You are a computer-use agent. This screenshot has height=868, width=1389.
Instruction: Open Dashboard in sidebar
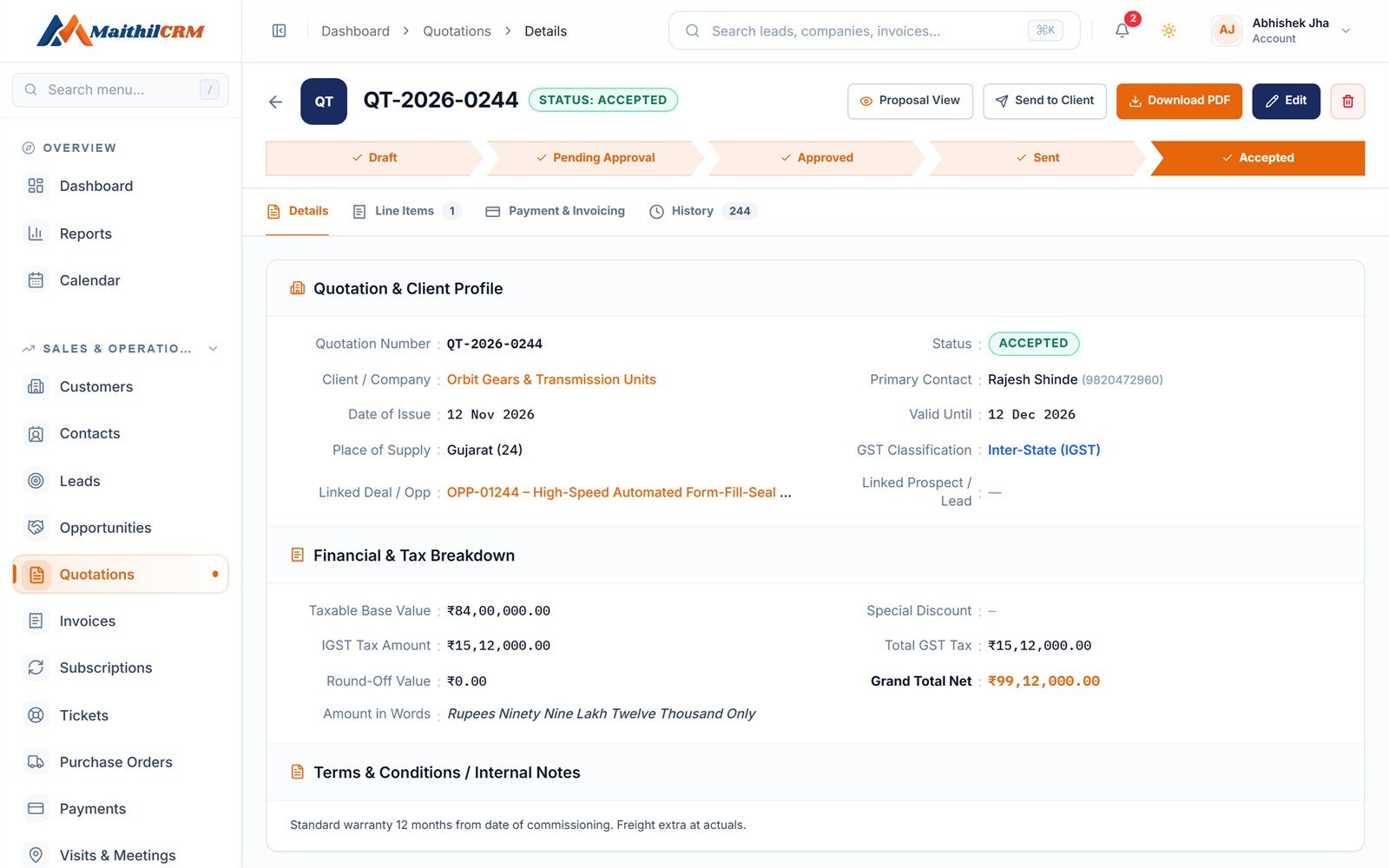121,186
